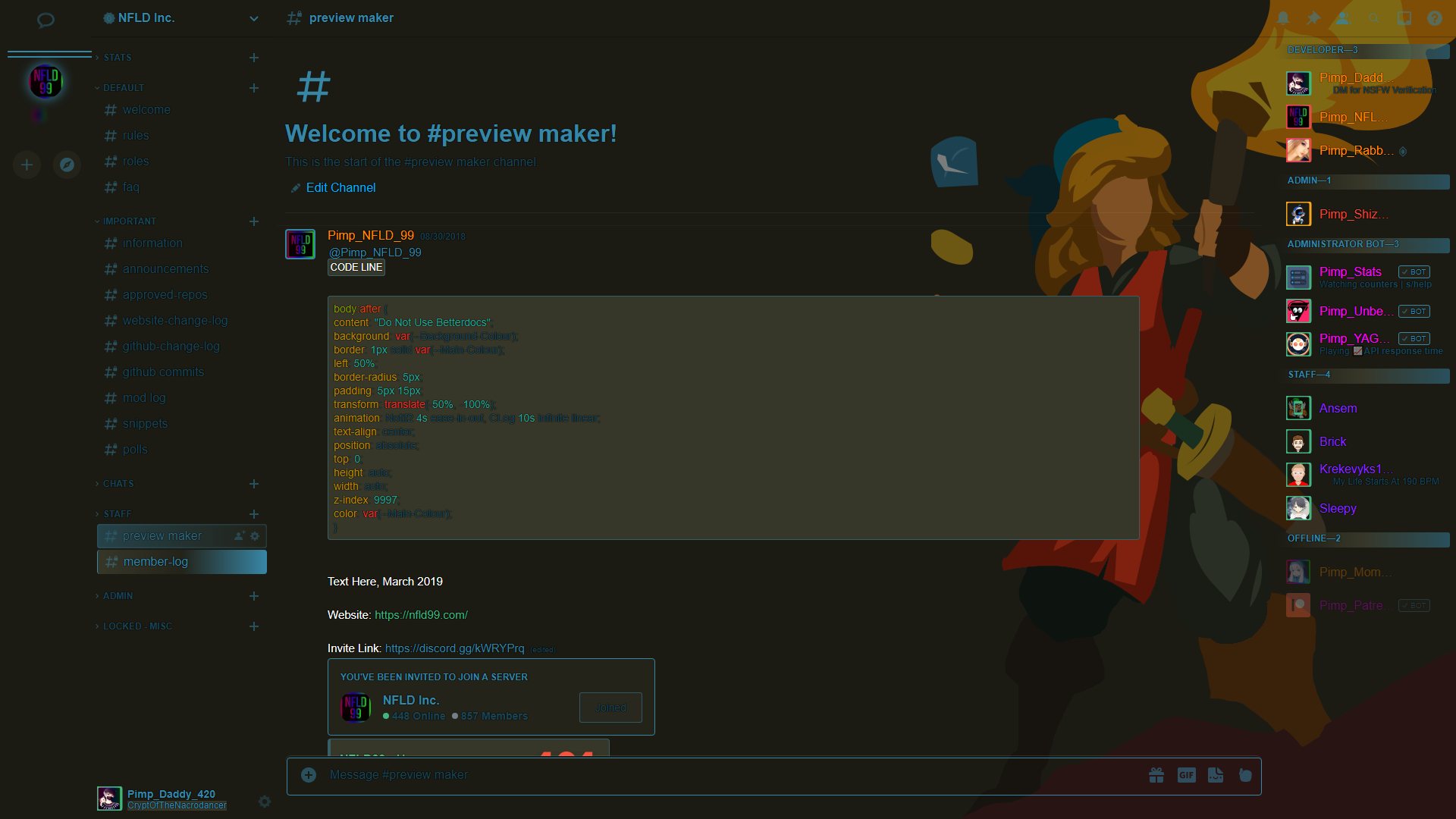This screenshot has width=1456, height=819.
Task: Open the nfld99.com website link
Action: pyautogui.click(x=421, y=615)
